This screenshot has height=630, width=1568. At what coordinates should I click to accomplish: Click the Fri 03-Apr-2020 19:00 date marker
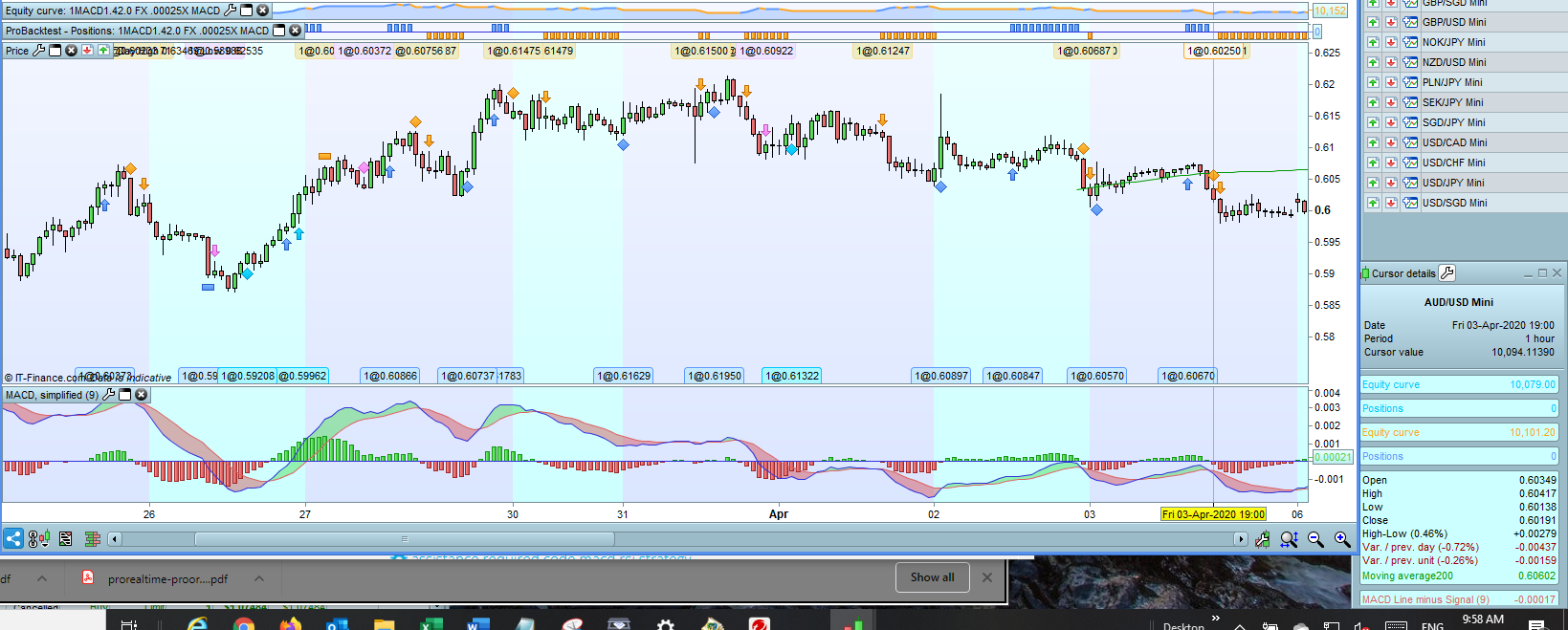(x=1214, y=514)
